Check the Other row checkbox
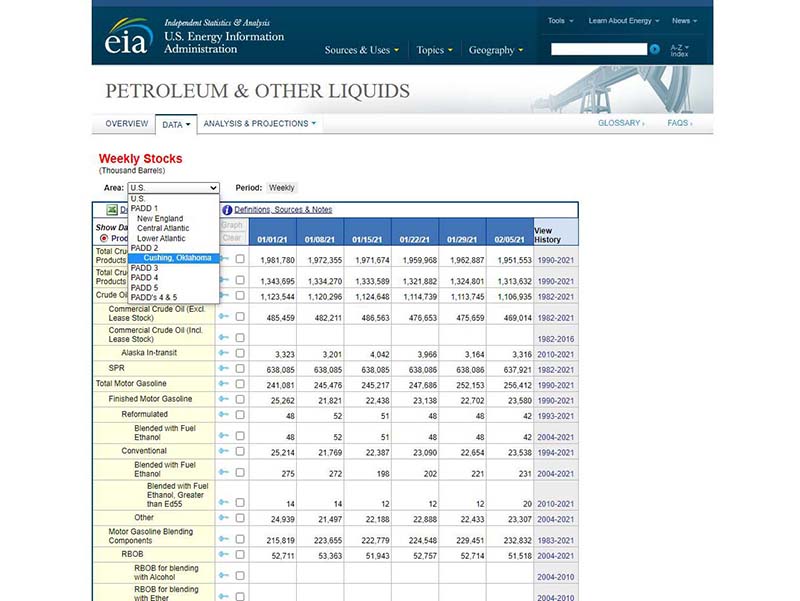Screen dimensions: 800x601 point(240,518)
